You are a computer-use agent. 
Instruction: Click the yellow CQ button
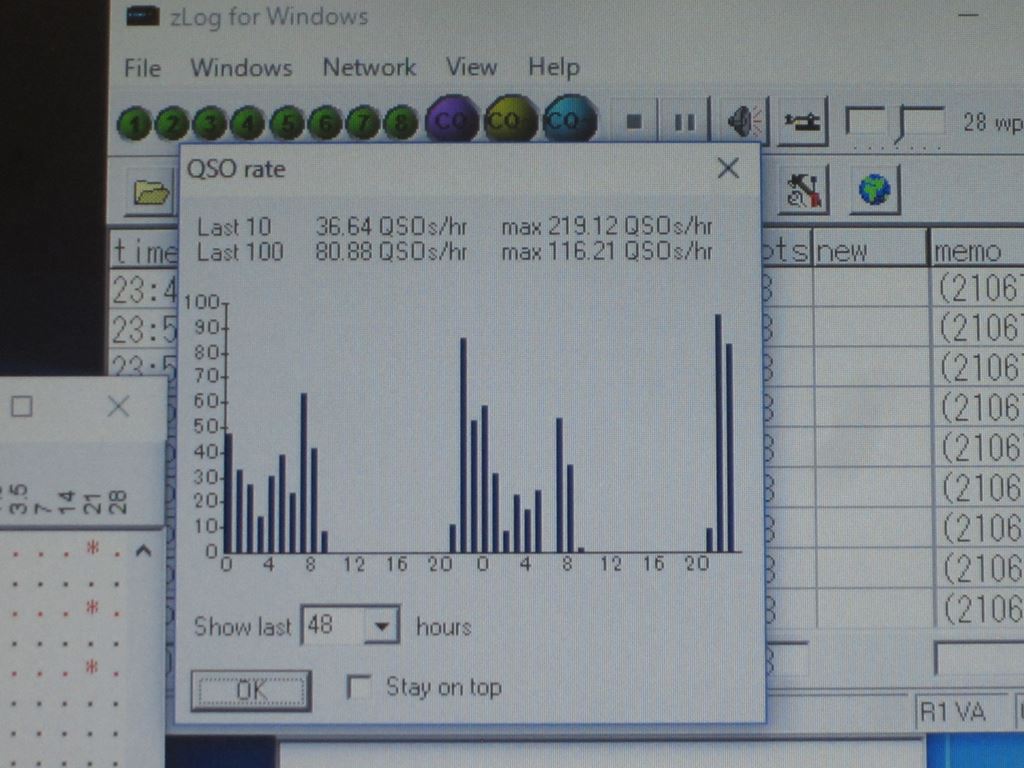coord(510,120)
